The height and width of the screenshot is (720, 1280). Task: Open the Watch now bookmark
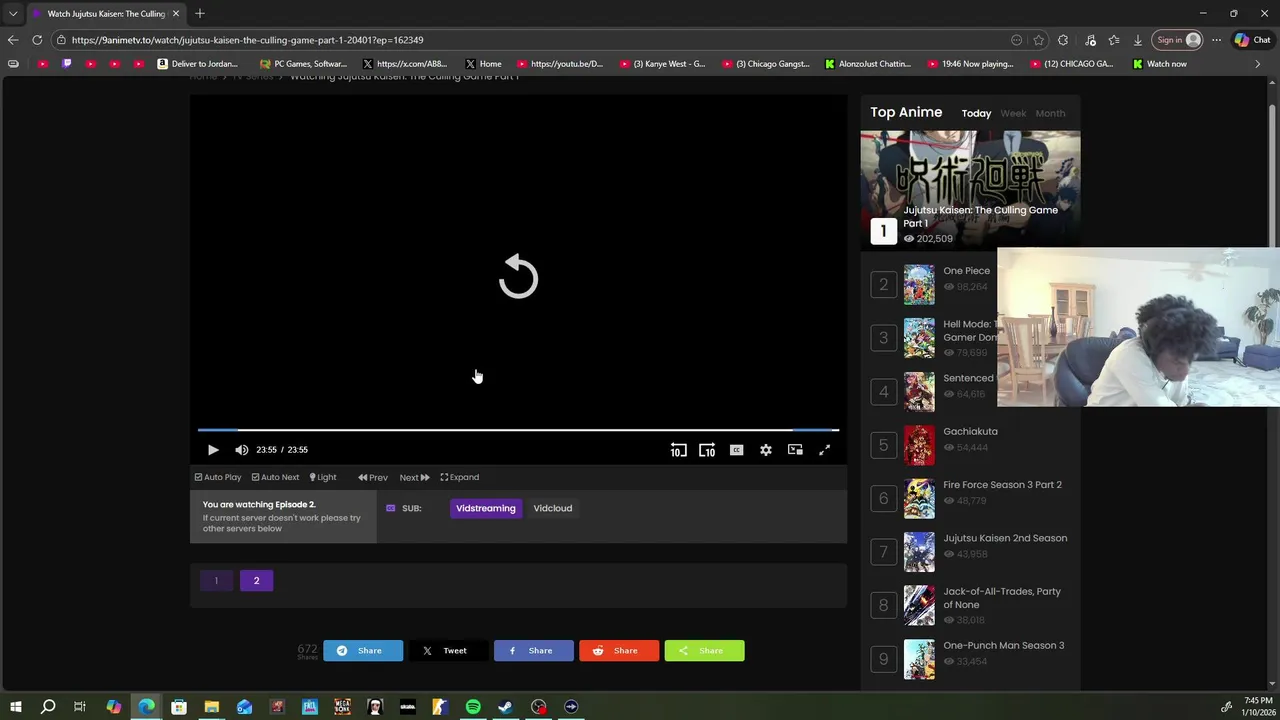click(1160, 64)
